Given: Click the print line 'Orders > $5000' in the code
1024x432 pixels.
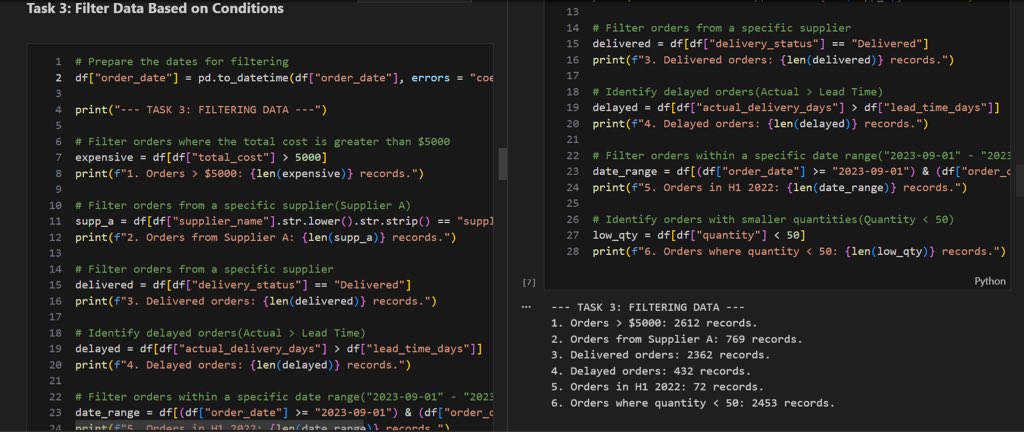Looking at the screenshot, I should pos(249,174).
